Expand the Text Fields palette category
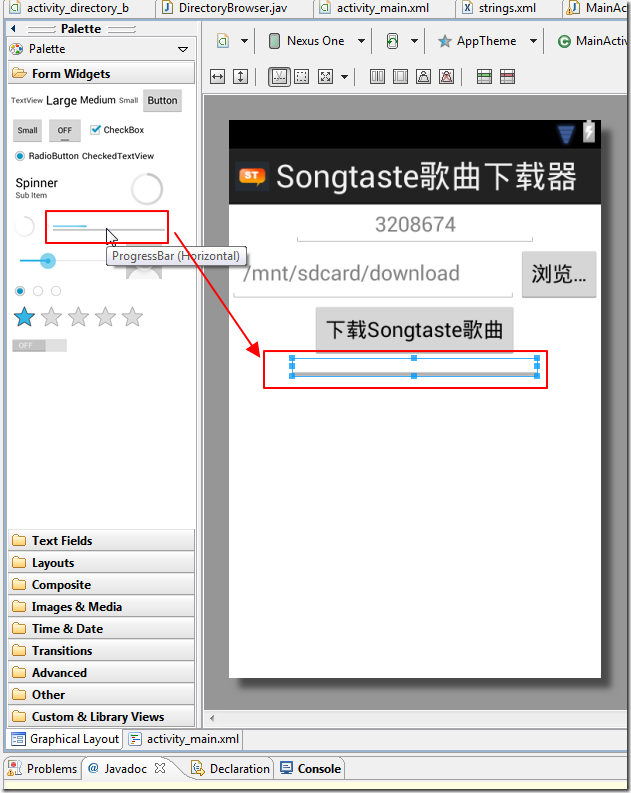 tap(102, 541)
